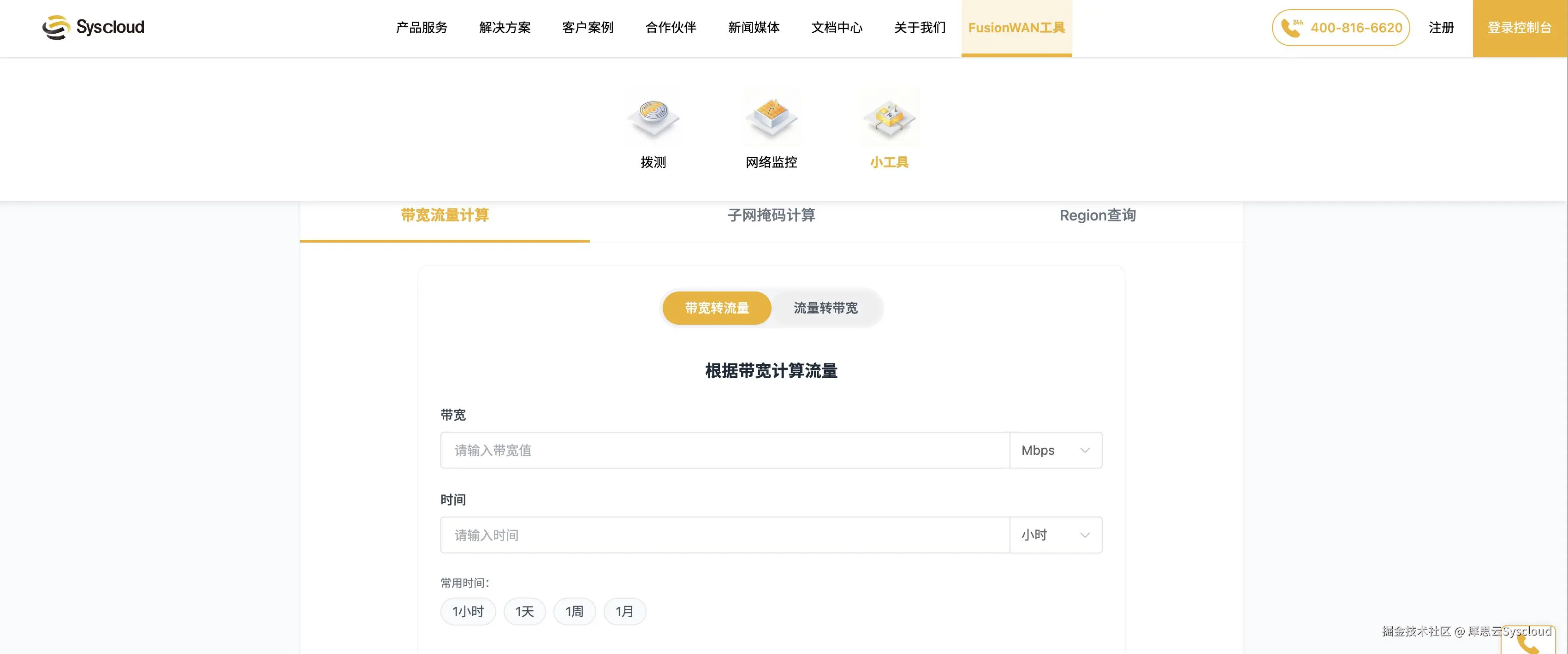This screenshot has width=1568, height=654.
Task: Expand the 小时 time unit dropdown
Action: [1056, 535]
